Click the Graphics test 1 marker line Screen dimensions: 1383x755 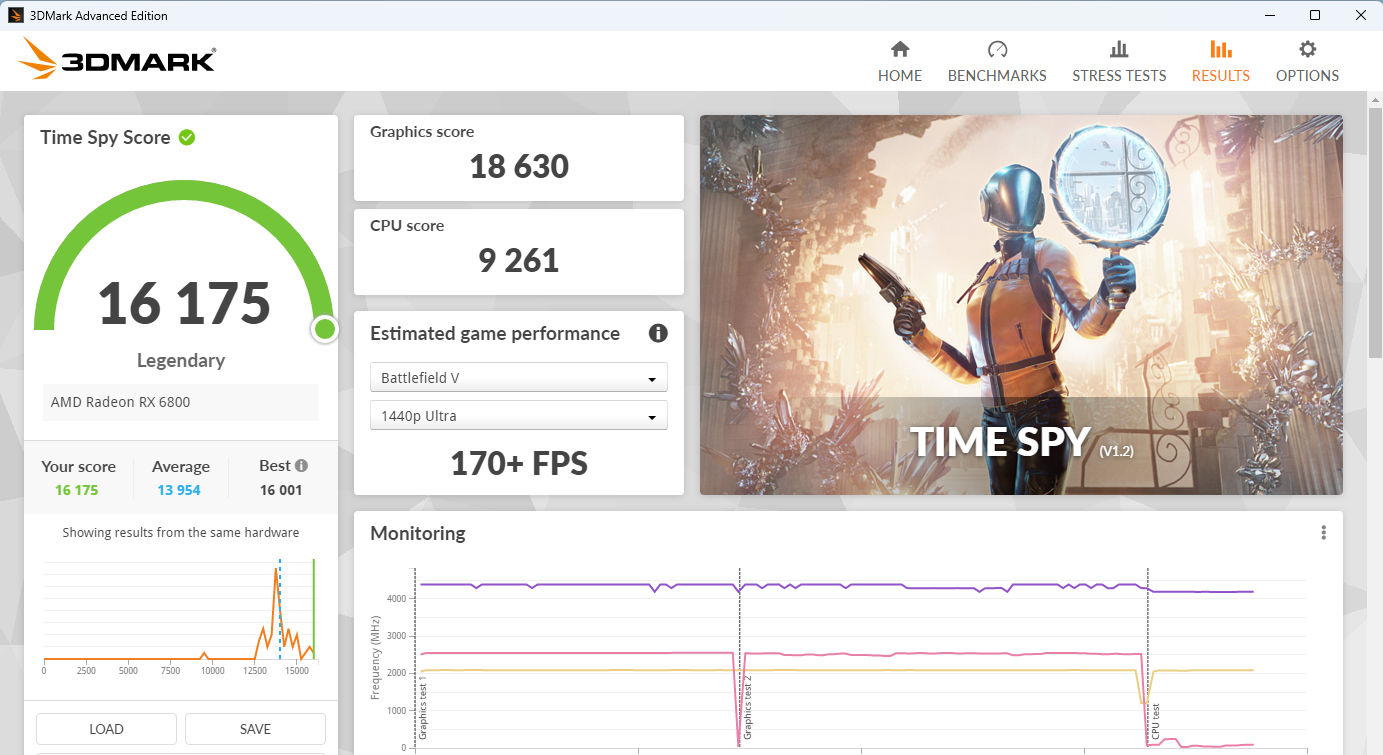point(415,657)
